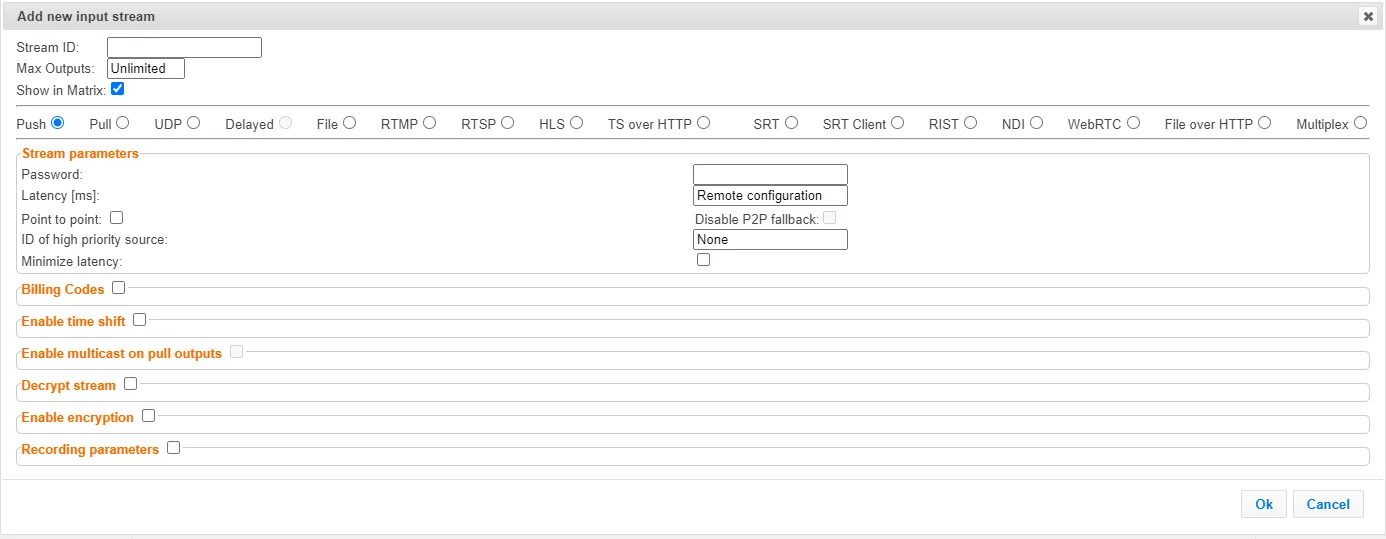
Task: Select the Multiplex radio button
Action: 1360,123
